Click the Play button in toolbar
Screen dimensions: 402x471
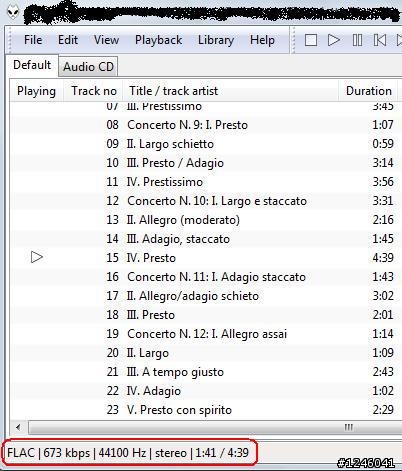pos(333,40)
